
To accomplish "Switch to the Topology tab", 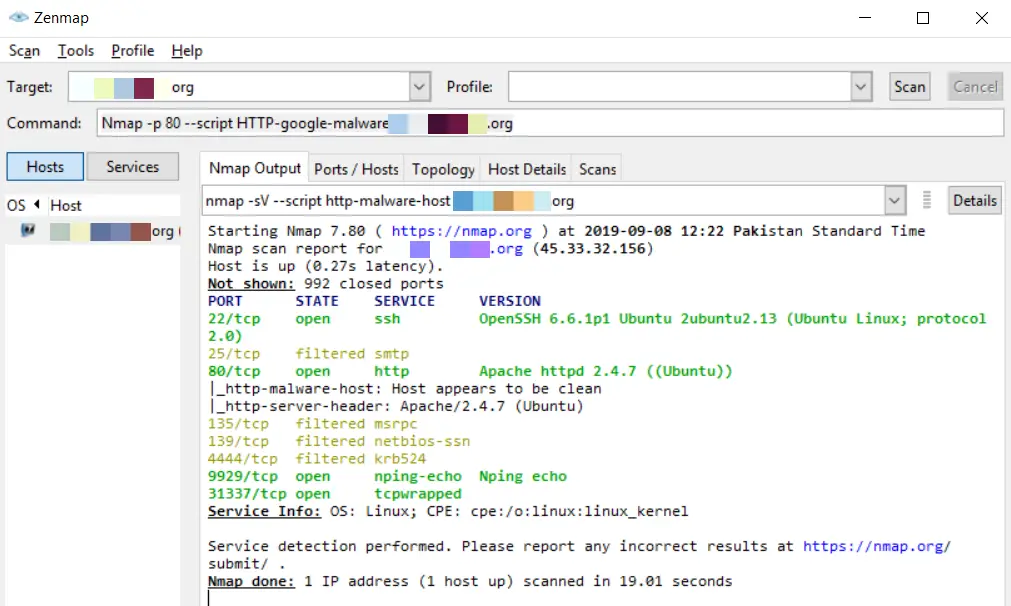I will pyautogui.click(x=443, y=170).
